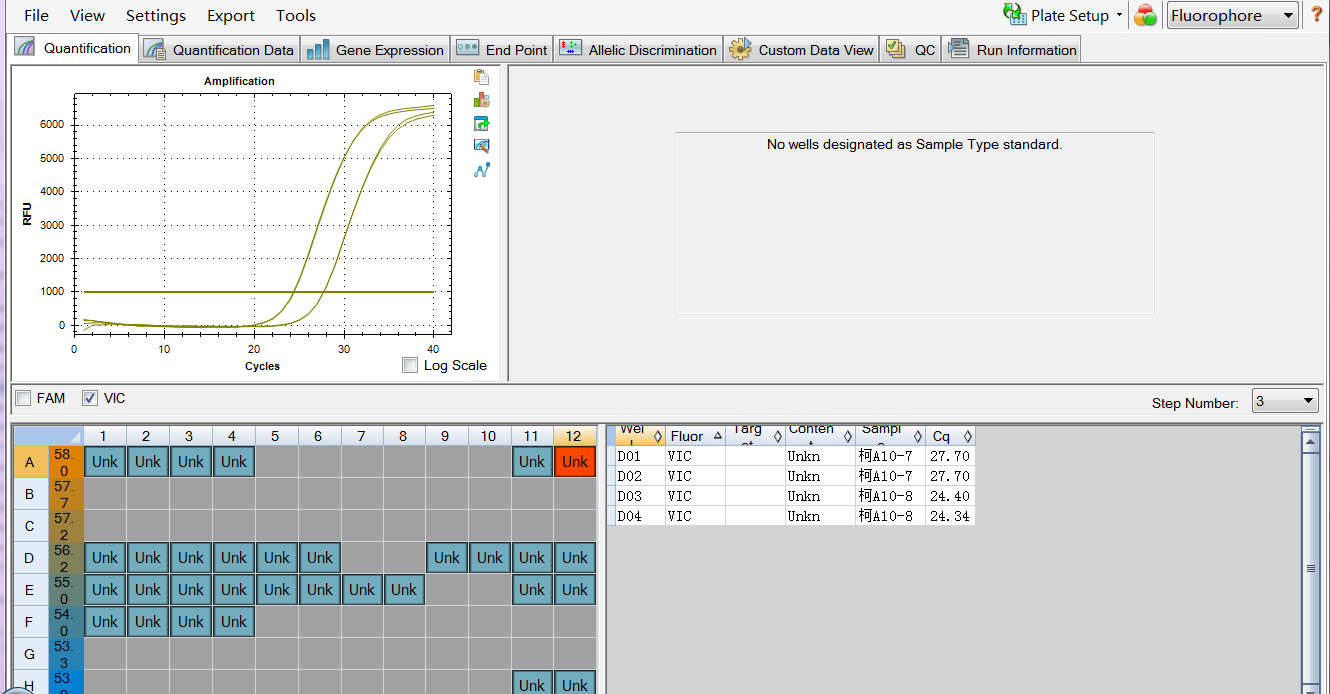Open the End Point tab
Screen dimensions: 1330x694
[503, 50]
